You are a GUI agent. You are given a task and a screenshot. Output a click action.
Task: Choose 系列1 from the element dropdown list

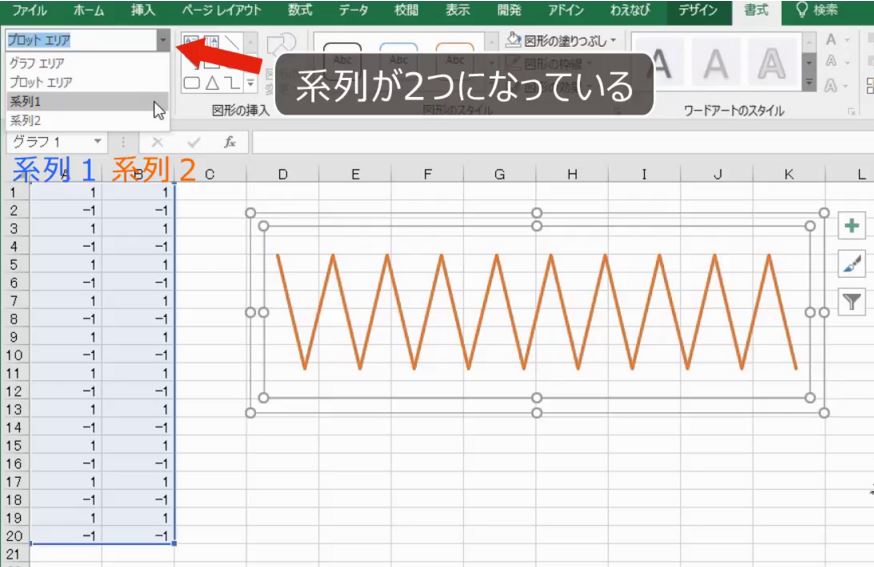click(87, 101)
